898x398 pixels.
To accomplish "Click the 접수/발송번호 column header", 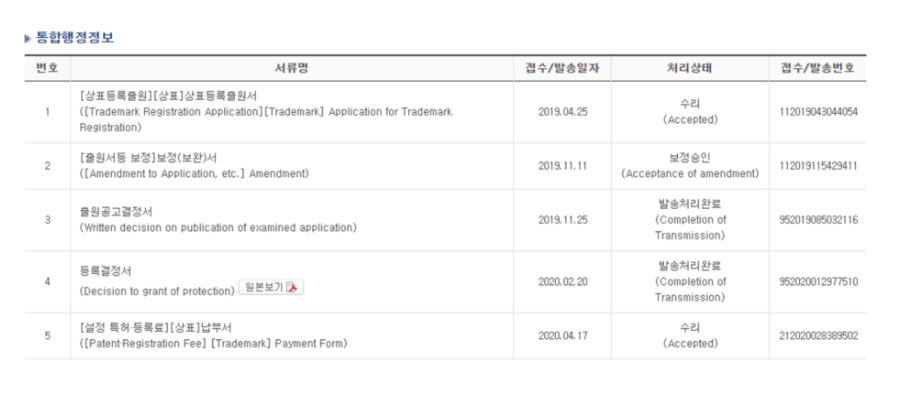I will (817, 69).
